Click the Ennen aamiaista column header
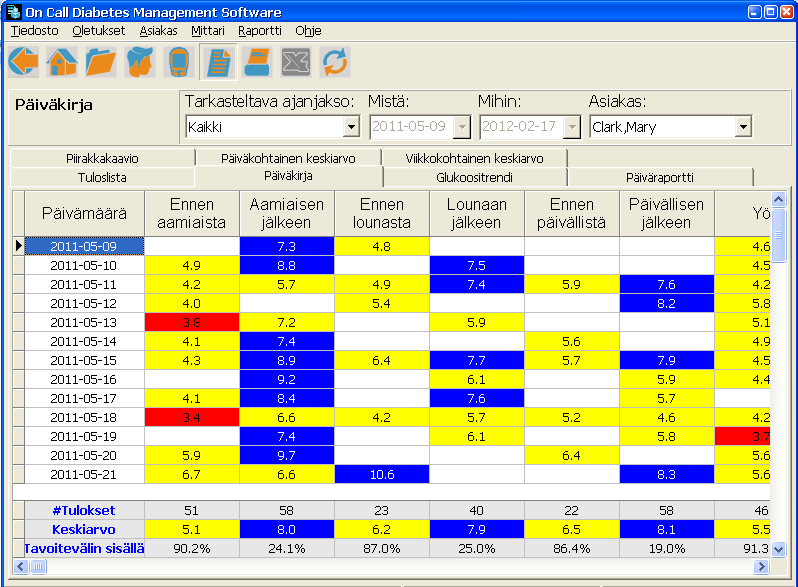 click(192, 213)
